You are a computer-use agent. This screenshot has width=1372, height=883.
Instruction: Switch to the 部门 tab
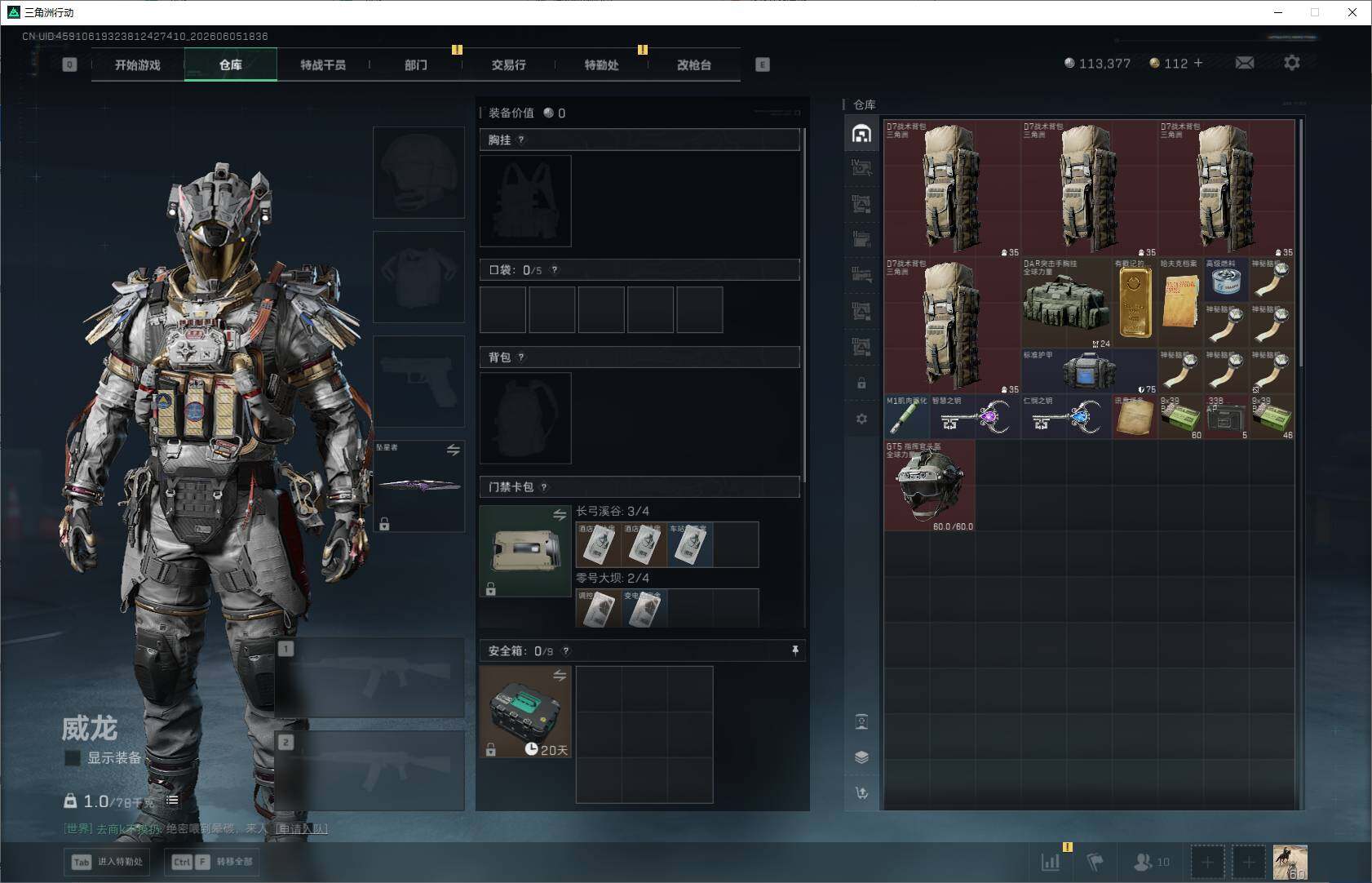tap(416, 64)
